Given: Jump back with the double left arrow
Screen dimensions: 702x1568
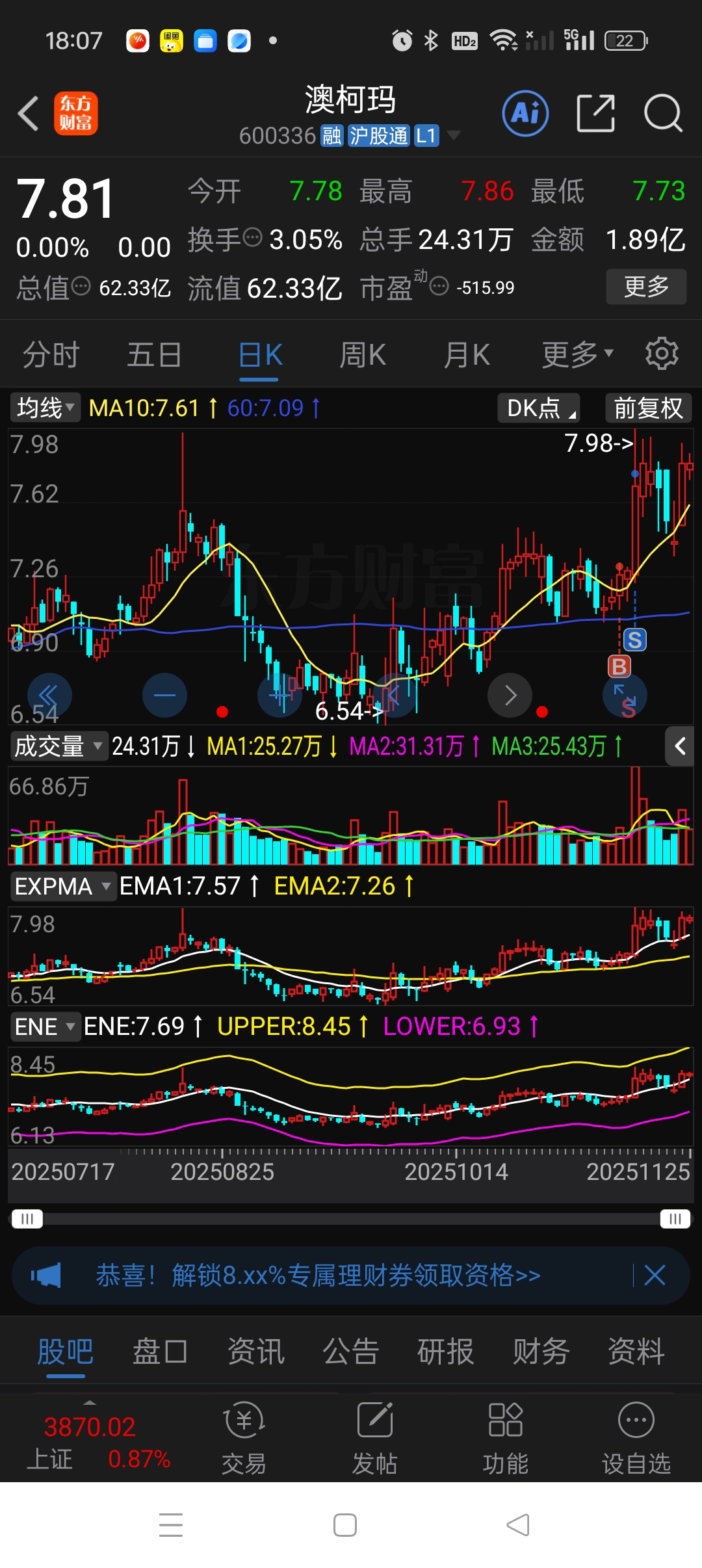Looking at the screenshot, I should [49, 695].
